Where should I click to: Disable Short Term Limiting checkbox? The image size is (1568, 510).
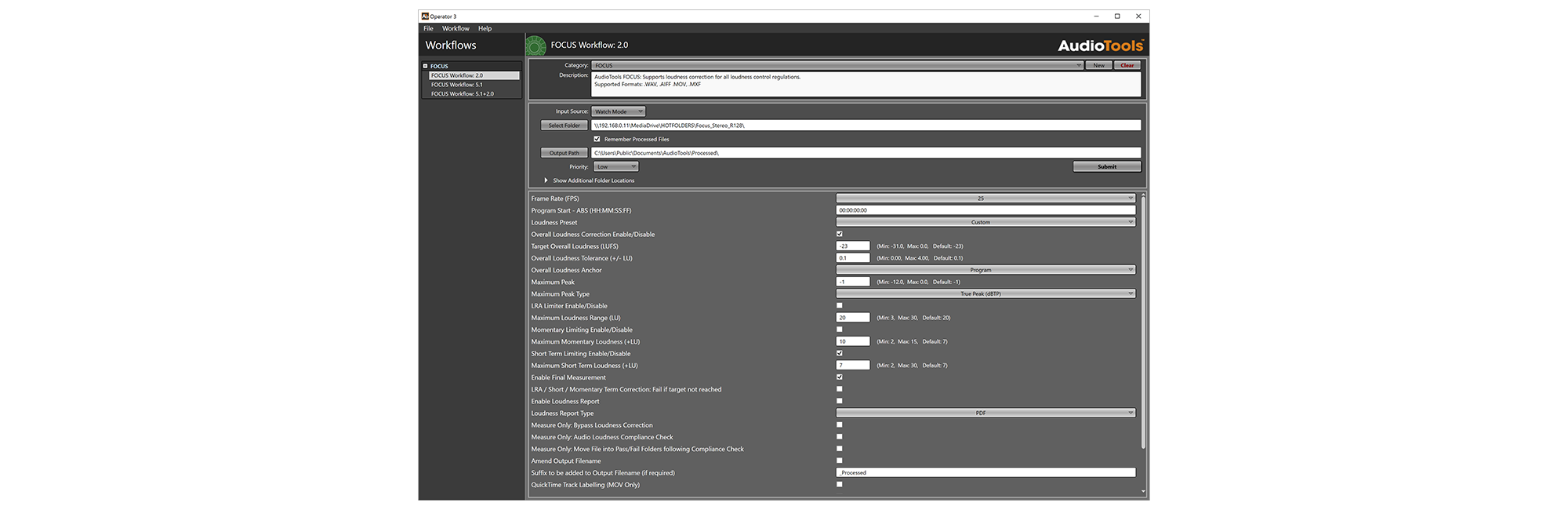840,353
